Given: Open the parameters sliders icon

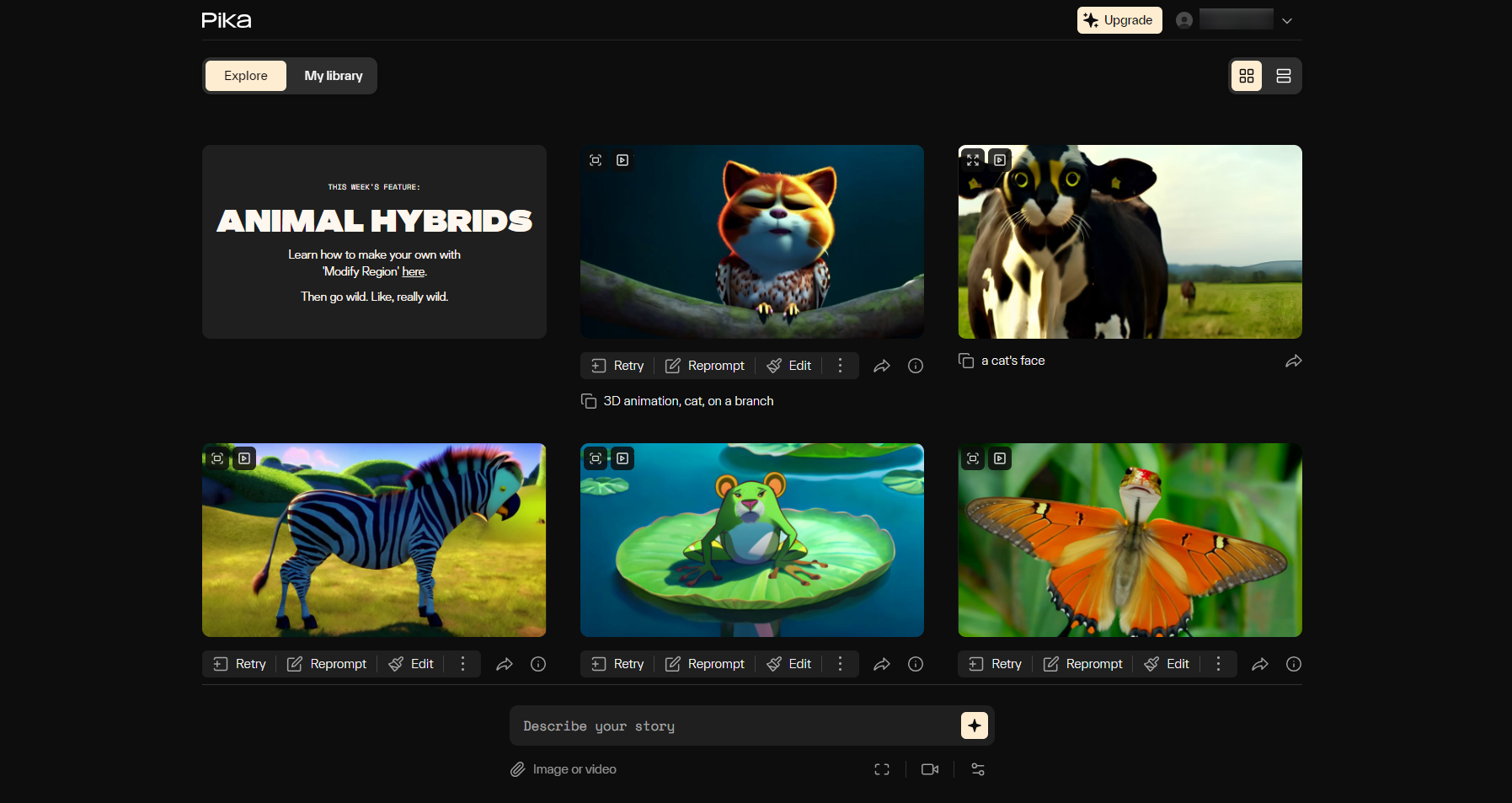Looking at the screenshot, I should (978, 769).
